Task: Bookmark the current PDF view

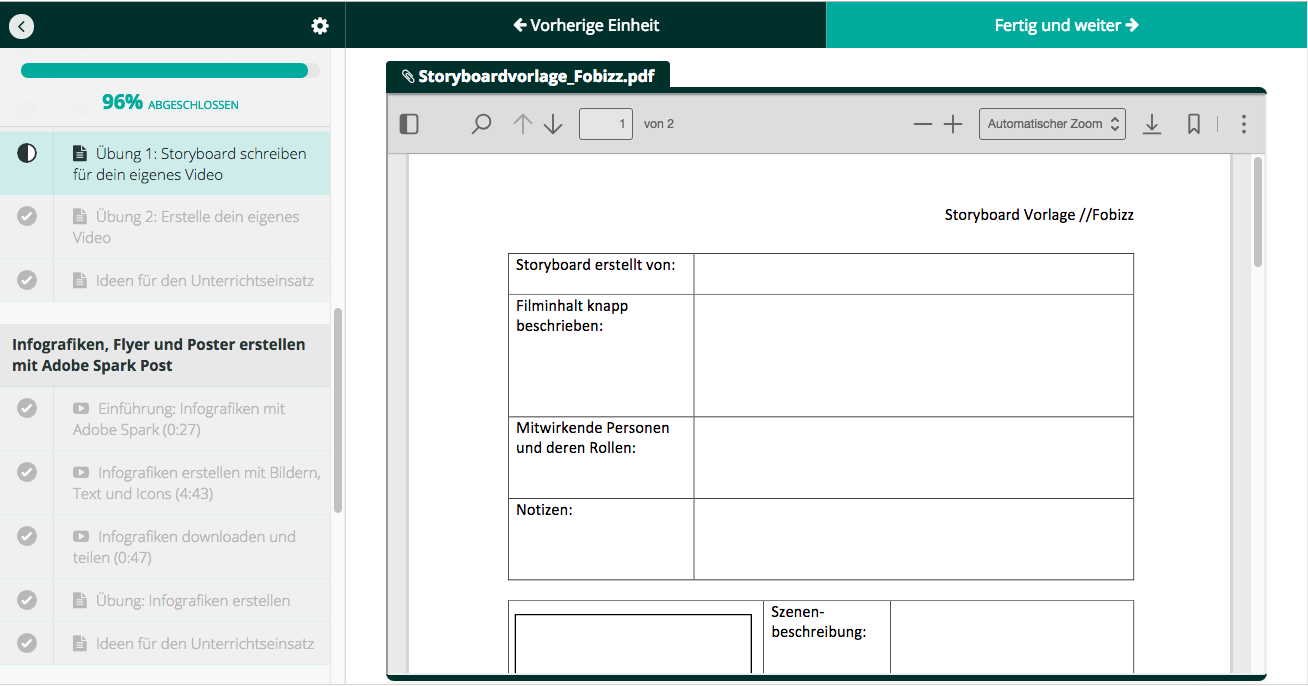Action: [x=1194, y=123]
